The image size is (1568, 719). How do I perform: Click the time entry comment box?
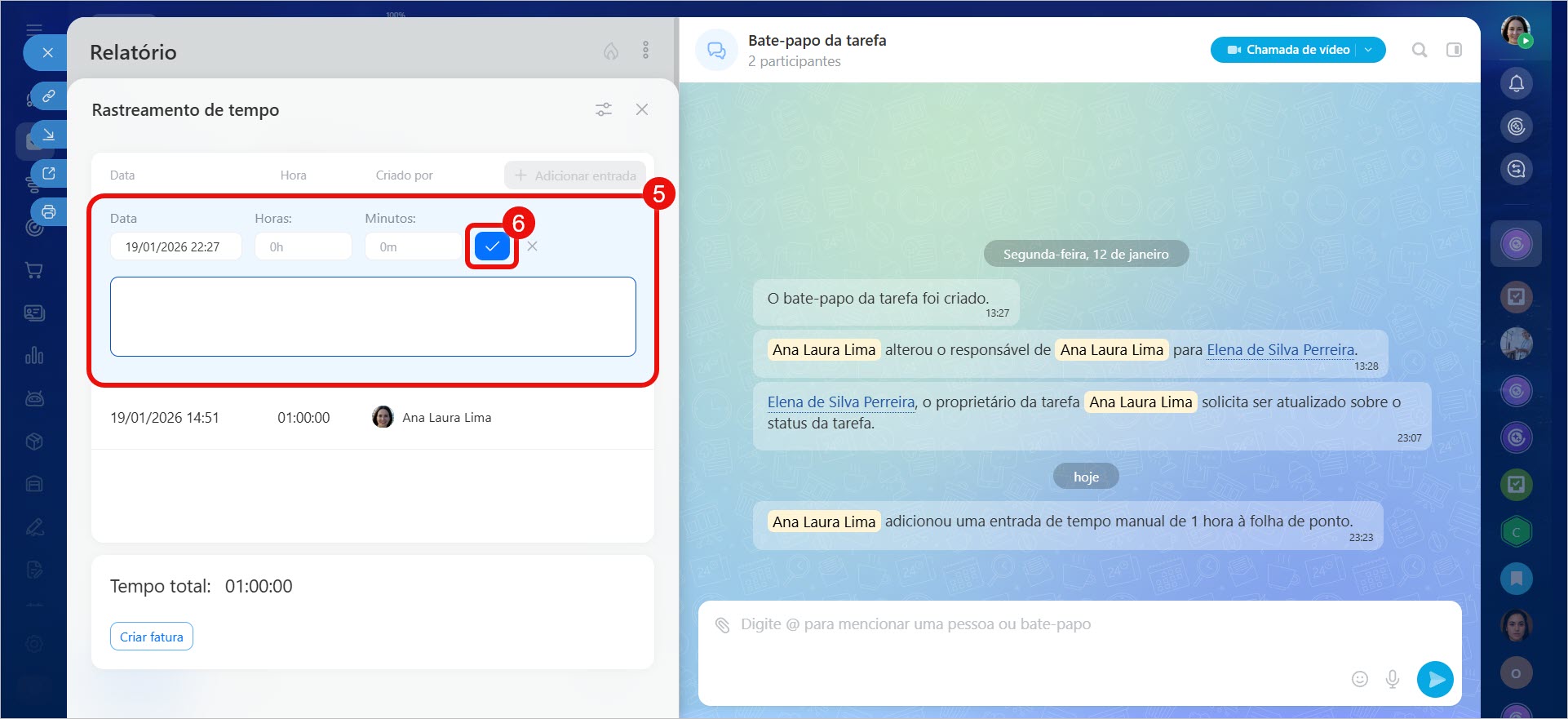373,317
